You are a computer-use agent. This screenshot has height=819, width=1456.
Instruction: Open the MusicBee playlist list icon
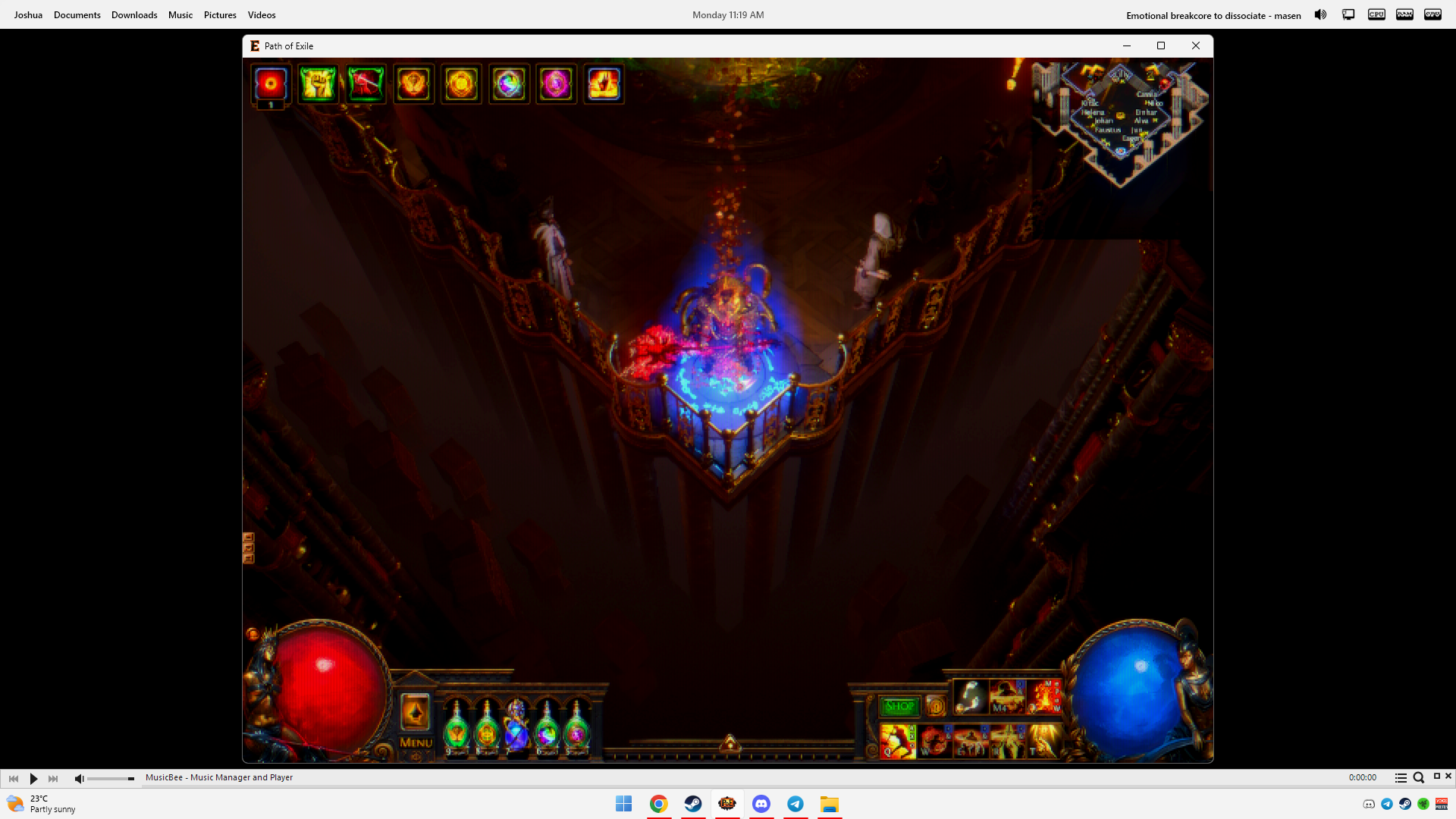click(x=1401, y=777)
